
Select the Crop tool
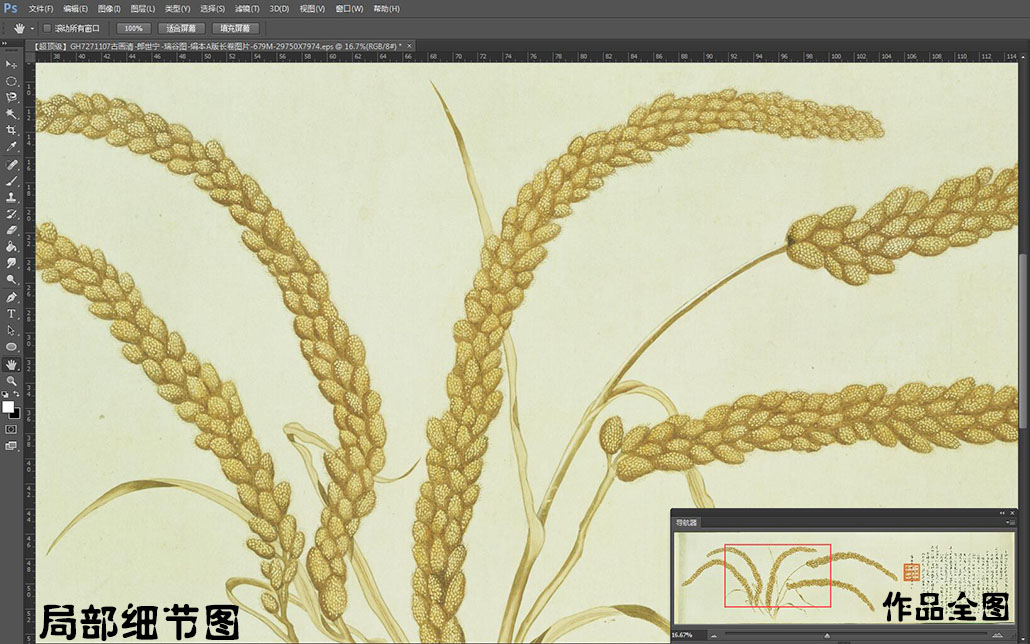tap(11, 130)
